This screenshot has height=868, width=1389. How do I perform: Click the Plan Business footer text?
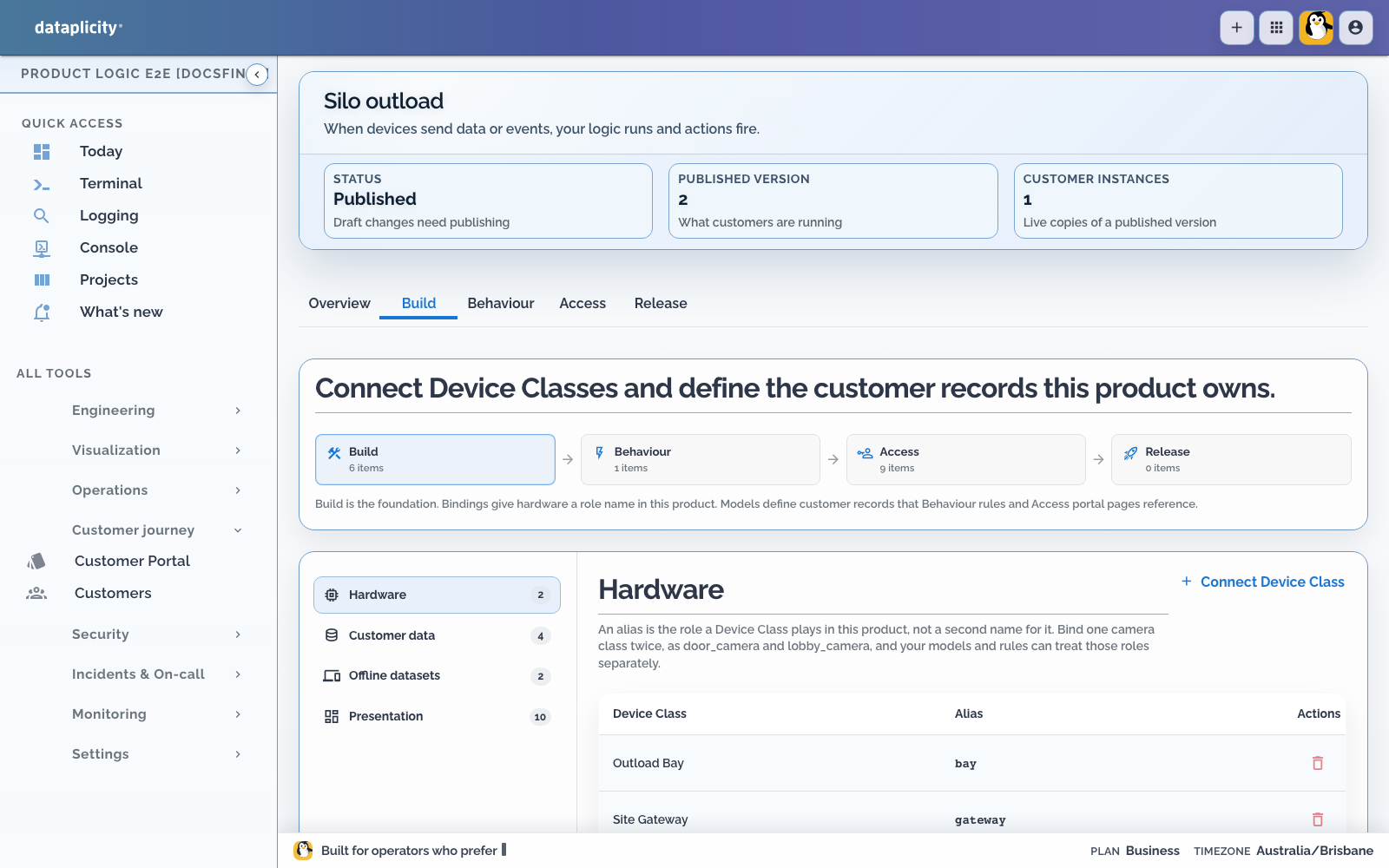[x=1135, y=851]
